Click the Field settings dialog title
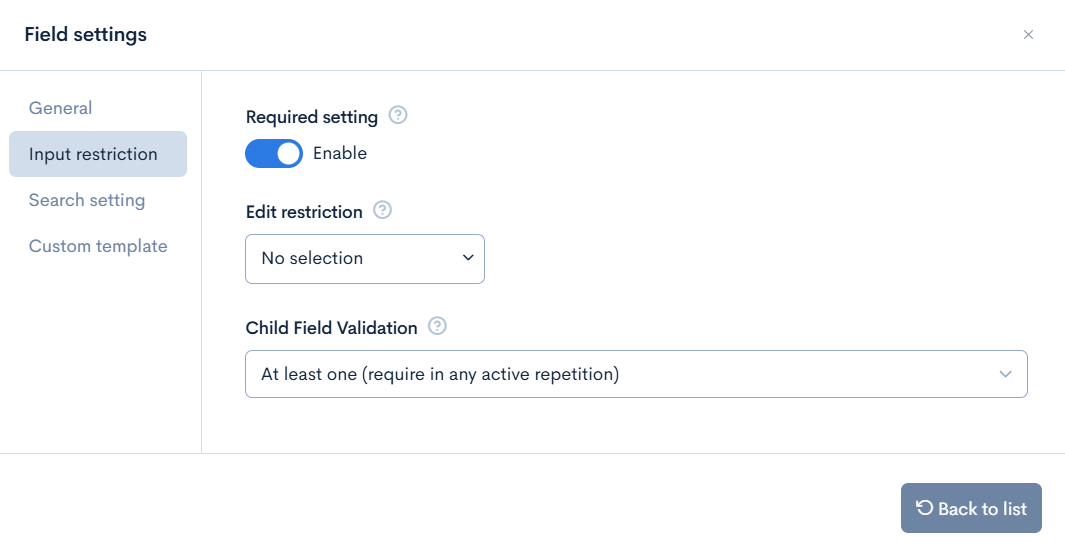Screen dimensions: 1065x555 (86, 35)
